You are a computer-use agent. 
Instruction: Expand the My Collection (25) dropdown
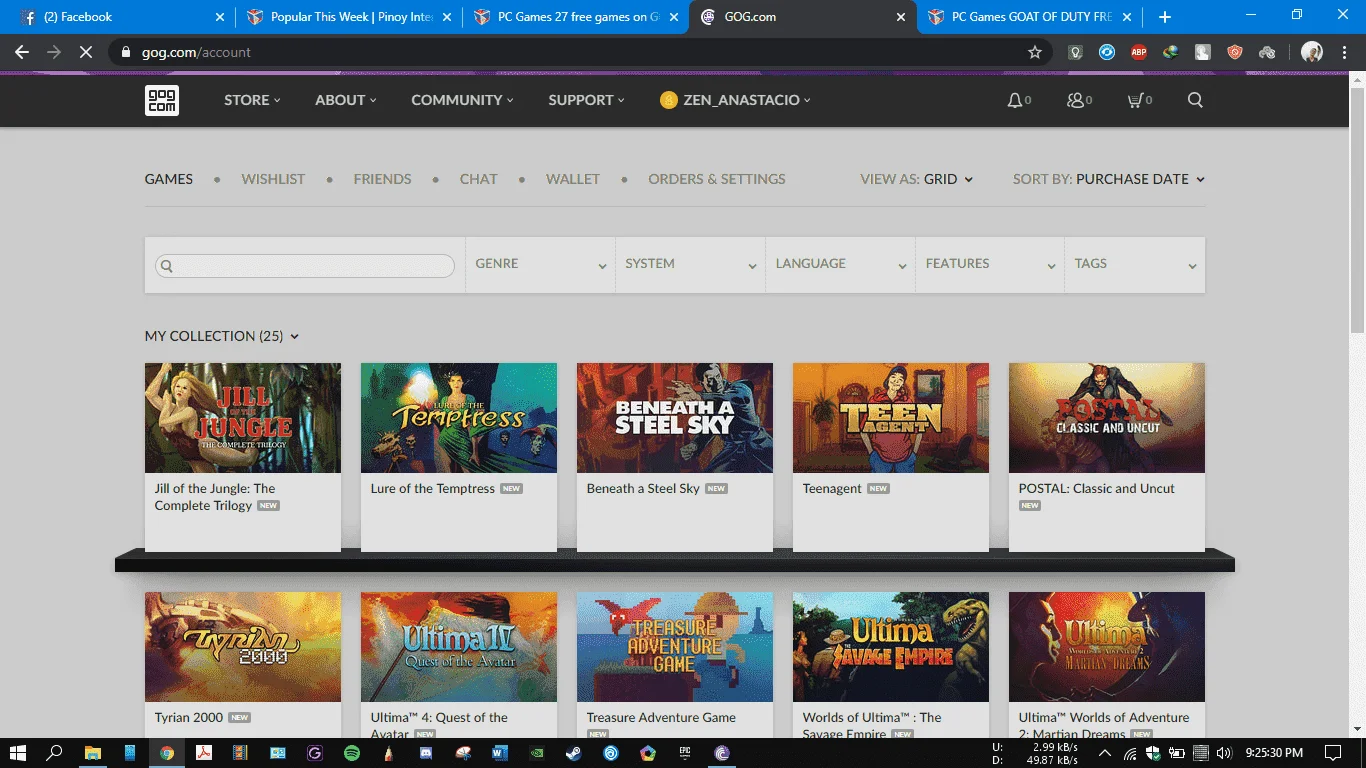coord(222,336)
